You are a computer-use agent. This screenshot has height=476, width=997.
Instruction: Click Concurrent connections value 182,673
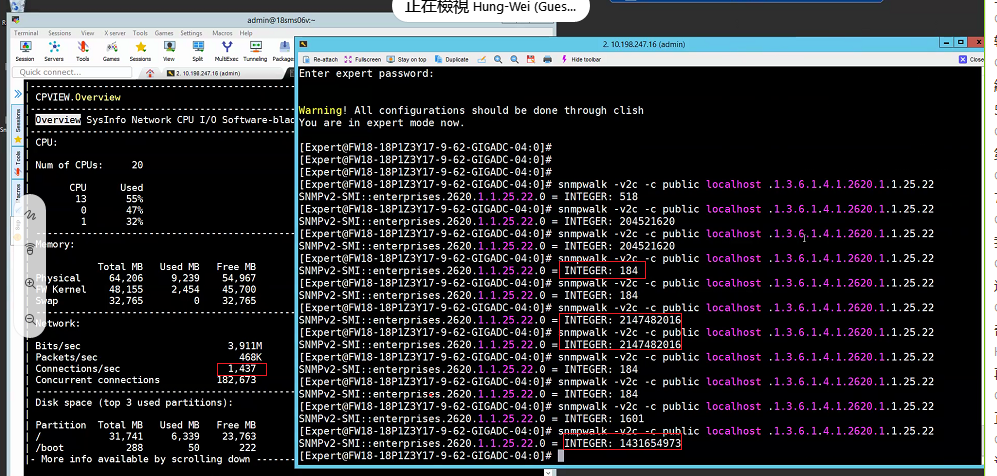tap(237, 380)
